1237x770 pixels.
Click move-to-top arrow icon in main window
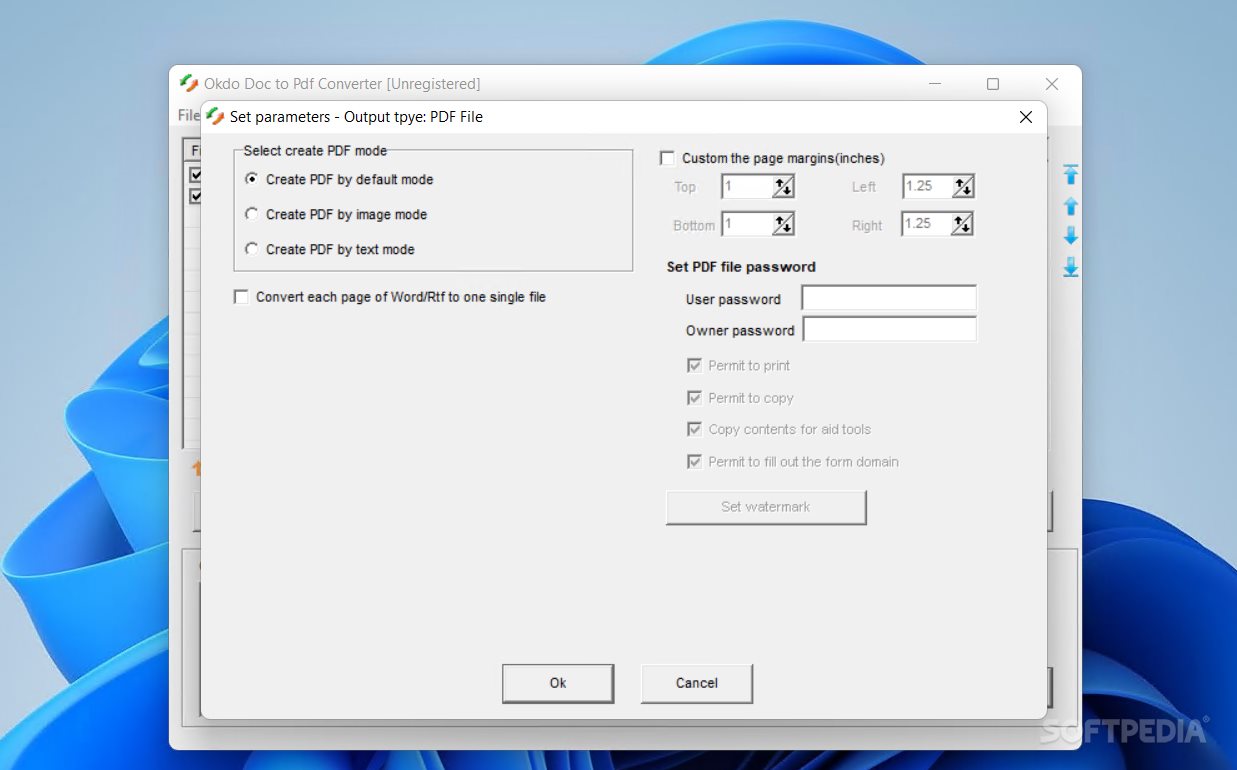pyautogui.click(x=1070, y=174)
